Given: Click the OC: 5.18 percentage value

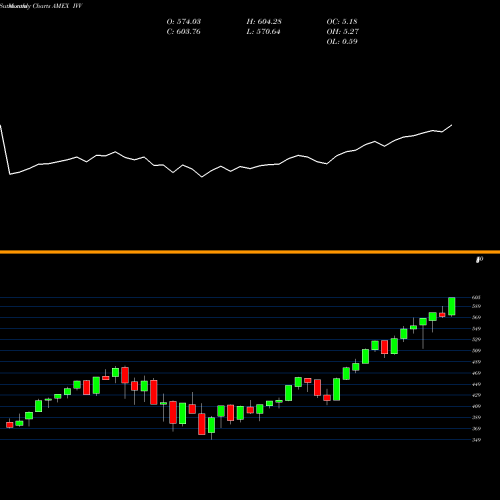Looking at the screenshot, I should (x=342, y=22).
